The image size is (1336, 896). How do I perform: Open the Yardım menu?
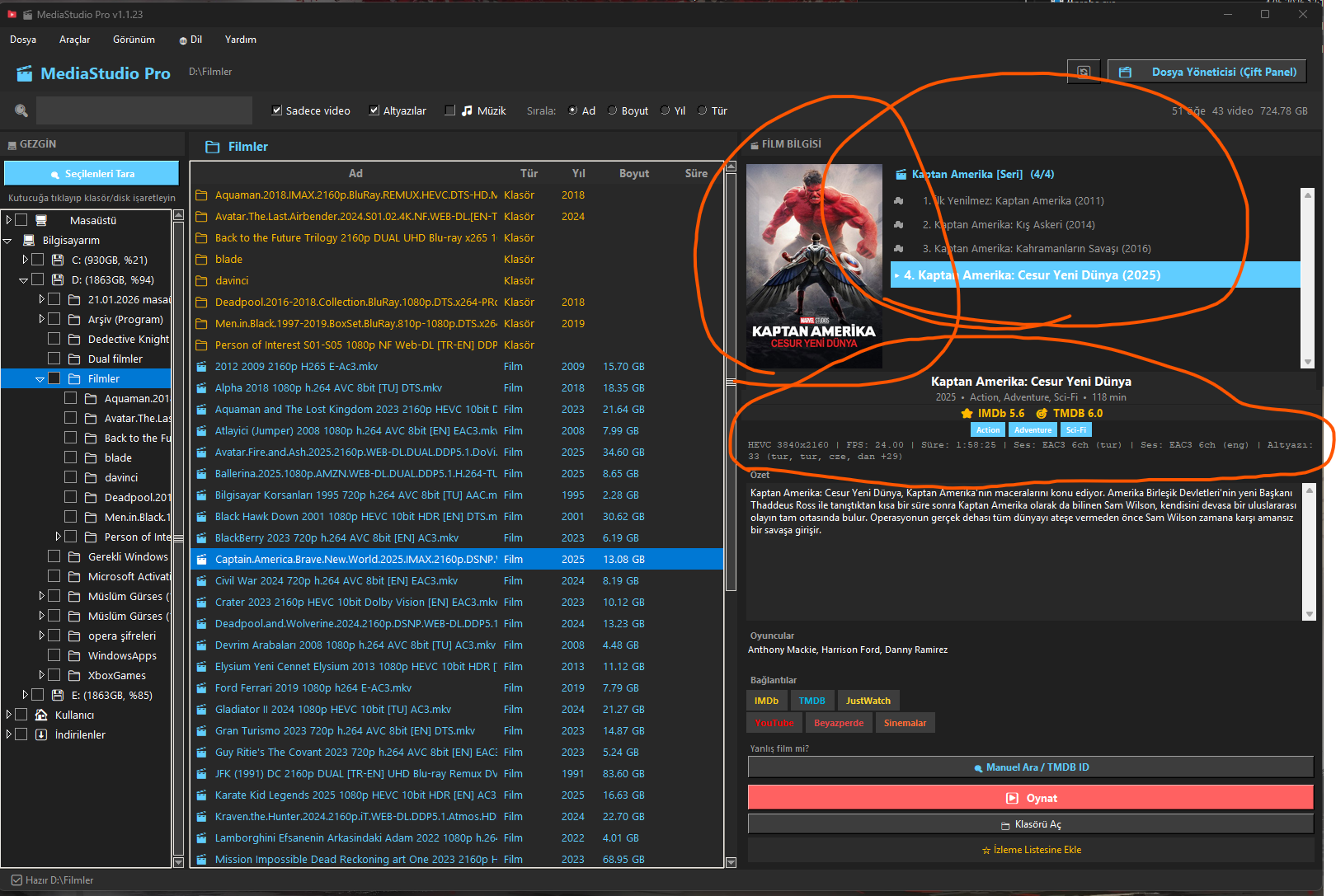point(241,40)
